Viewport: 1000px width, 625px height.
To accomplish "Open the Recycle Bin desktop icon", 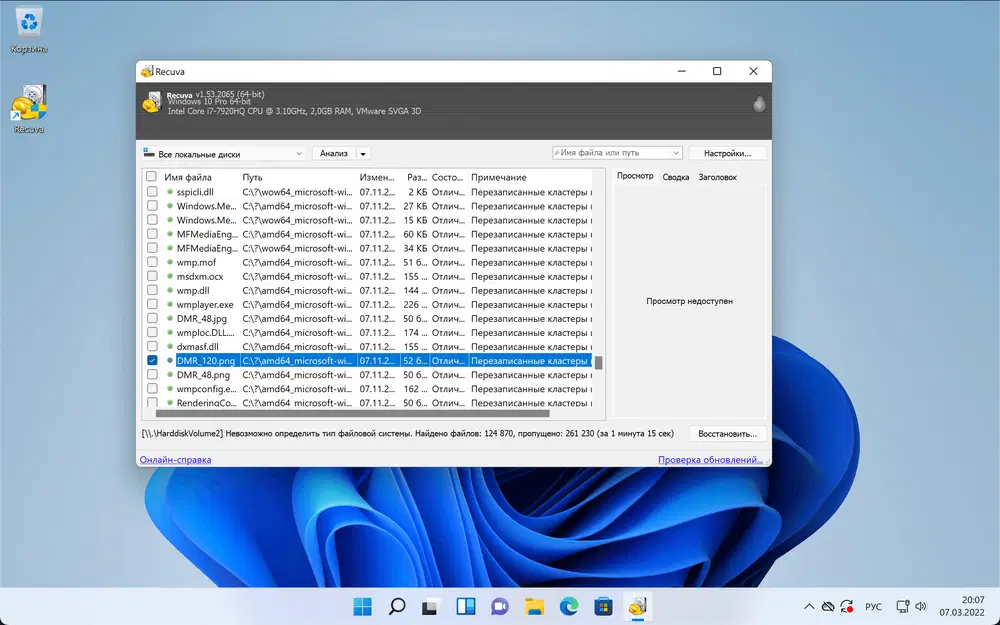I will tap(29, 27).
